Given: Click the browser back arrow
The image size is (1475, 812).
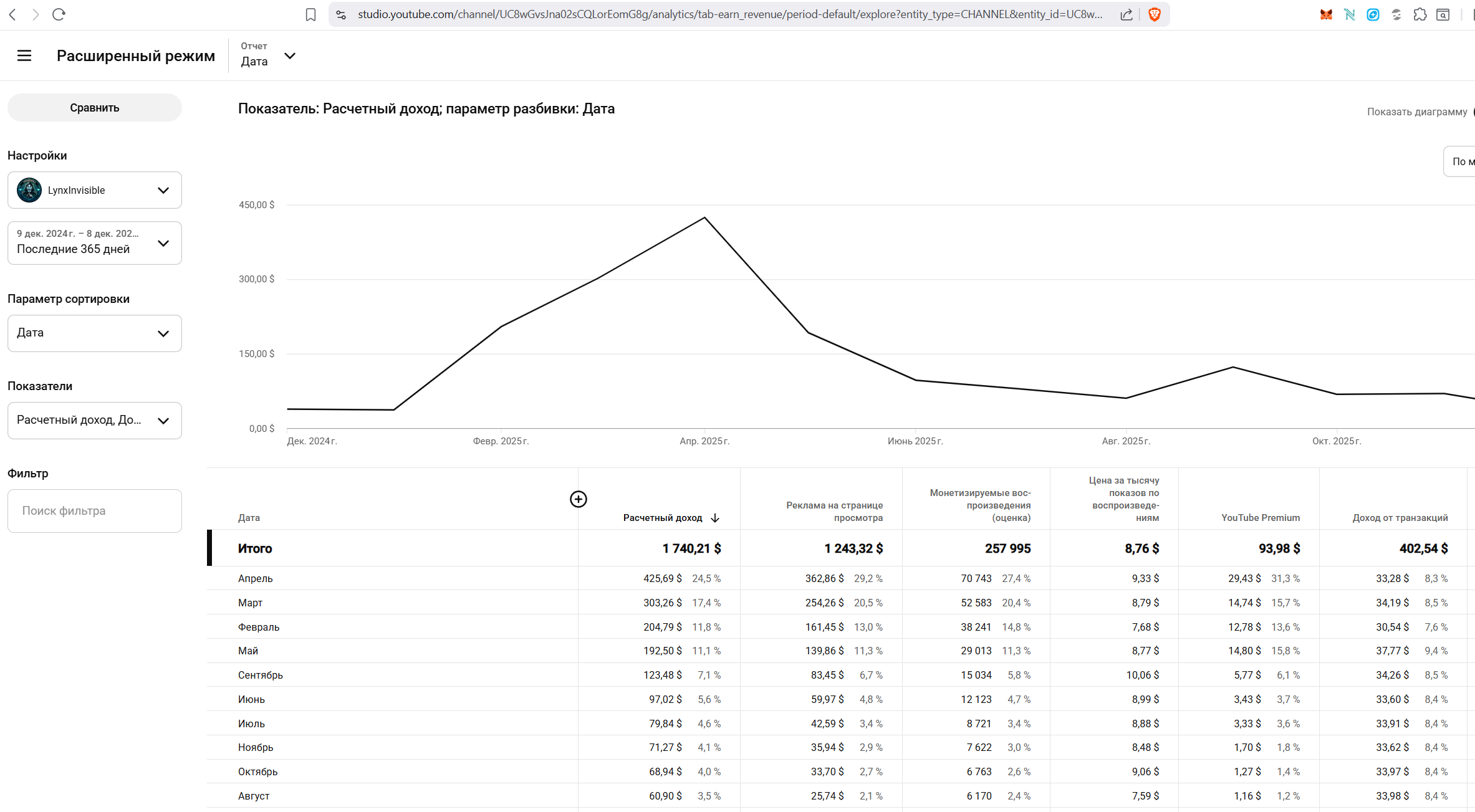Looking at the screenshot, I should pyautogui.click(x=12, y=14).
